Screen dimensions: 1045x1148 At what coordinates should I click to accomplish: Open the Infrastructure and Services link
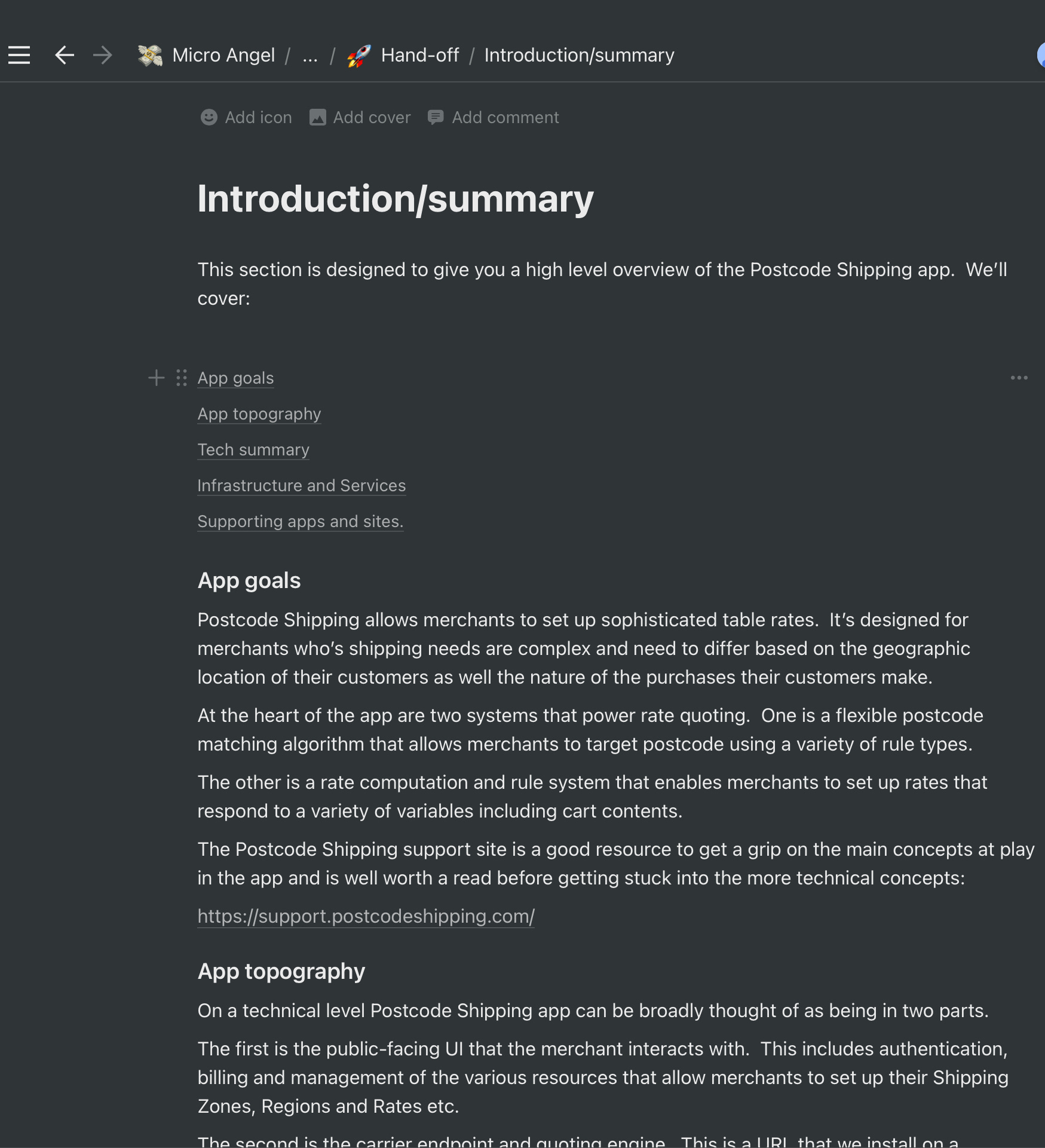pyautogui.click(x=302, y=486)
